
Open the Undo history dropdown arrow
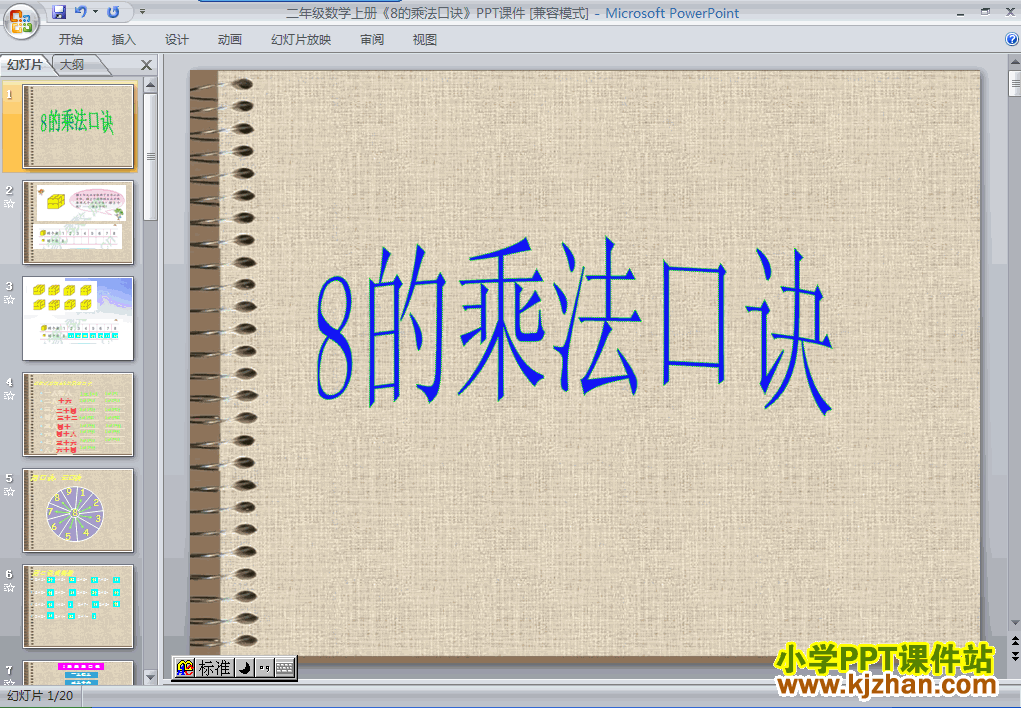coord(96,12)
